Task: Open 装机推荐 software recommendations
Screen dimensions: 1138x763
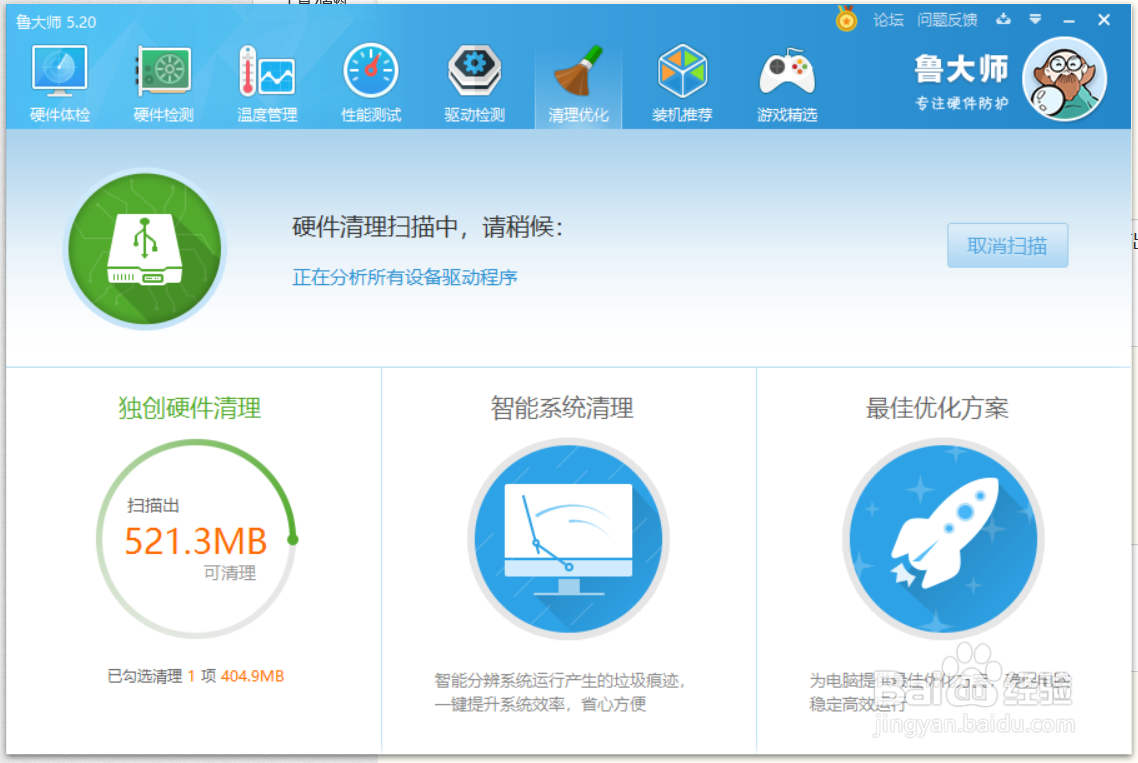Action: click(x=682, y=84)
